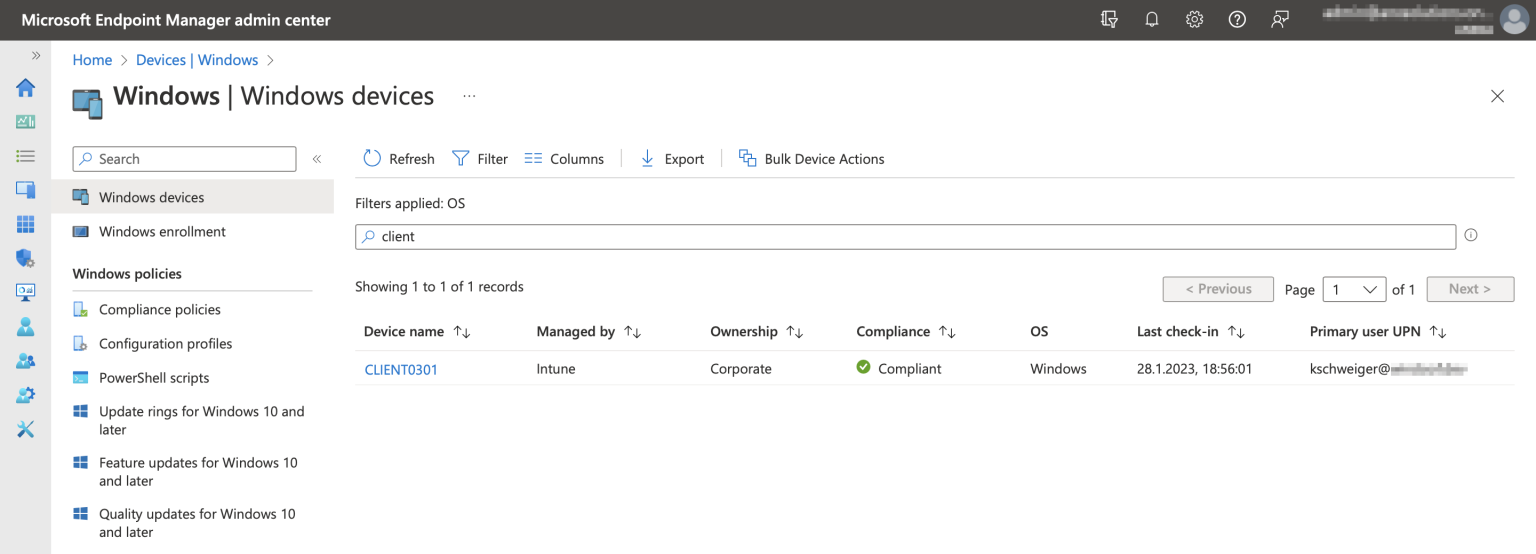1536x554 pixels.
Task: Sort by Primary user UPN column
Action: tap(1379, 331)
